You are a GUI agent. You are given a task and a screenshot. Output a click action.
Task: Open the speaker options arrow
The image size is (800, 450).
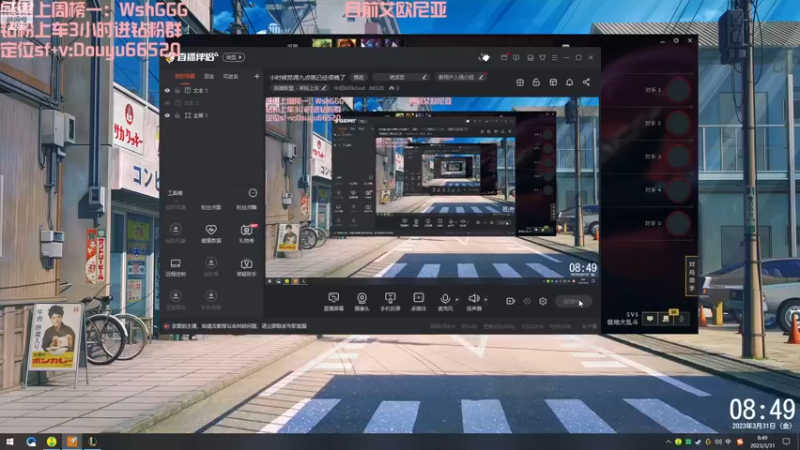(486, 299)
